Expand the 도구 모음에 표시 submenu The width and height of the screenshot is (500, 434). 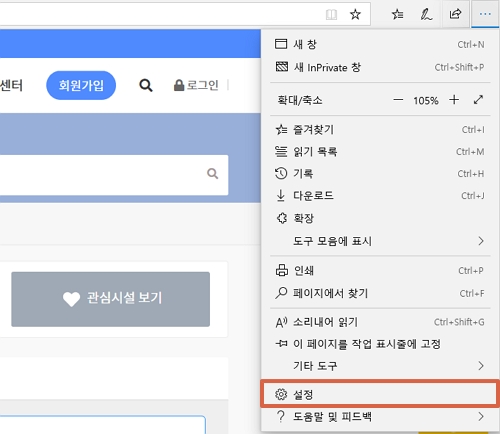click(x=380, y=241)
